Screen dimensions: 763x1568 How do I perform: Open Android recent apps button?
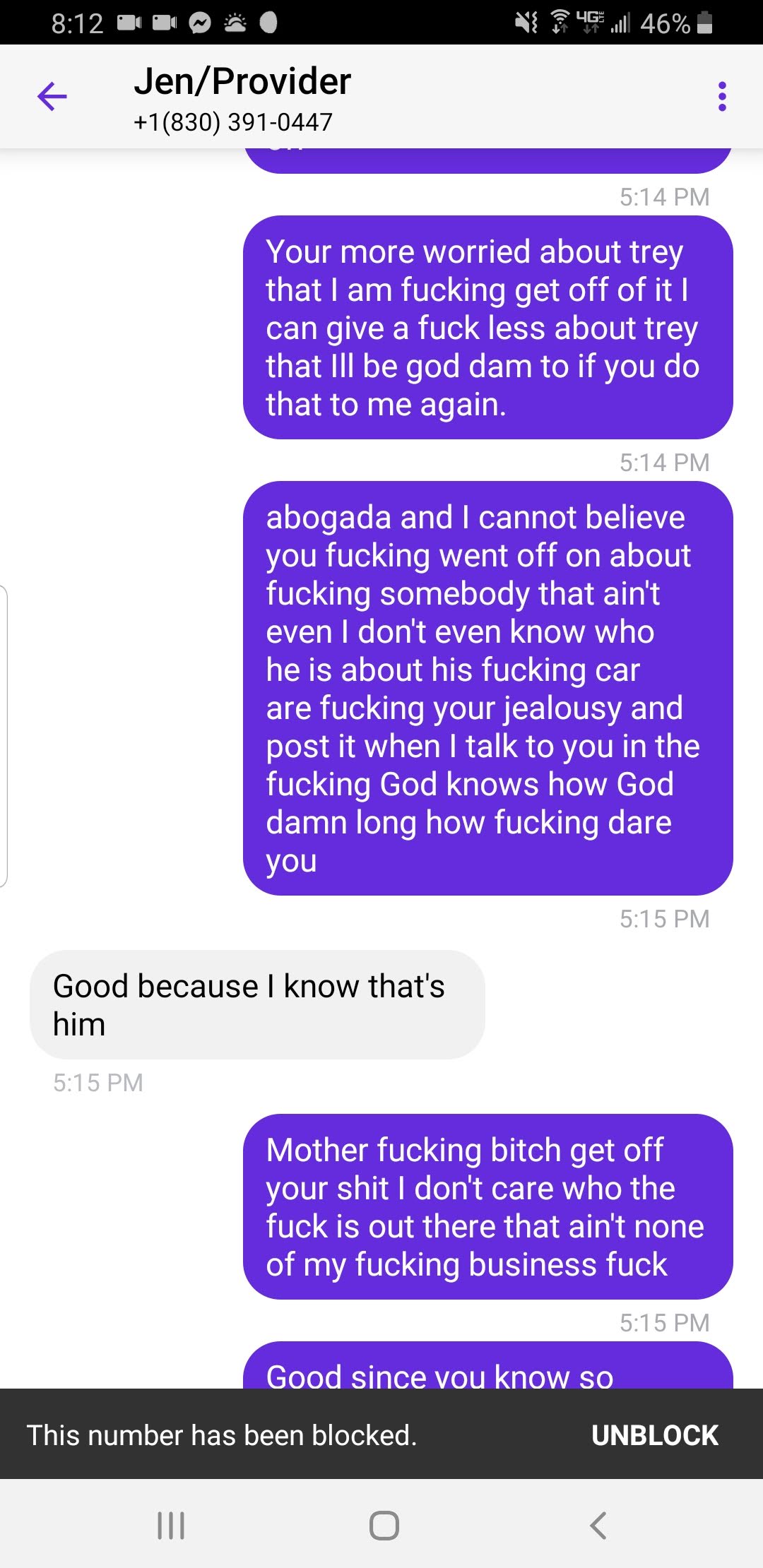click(171, 1525)
